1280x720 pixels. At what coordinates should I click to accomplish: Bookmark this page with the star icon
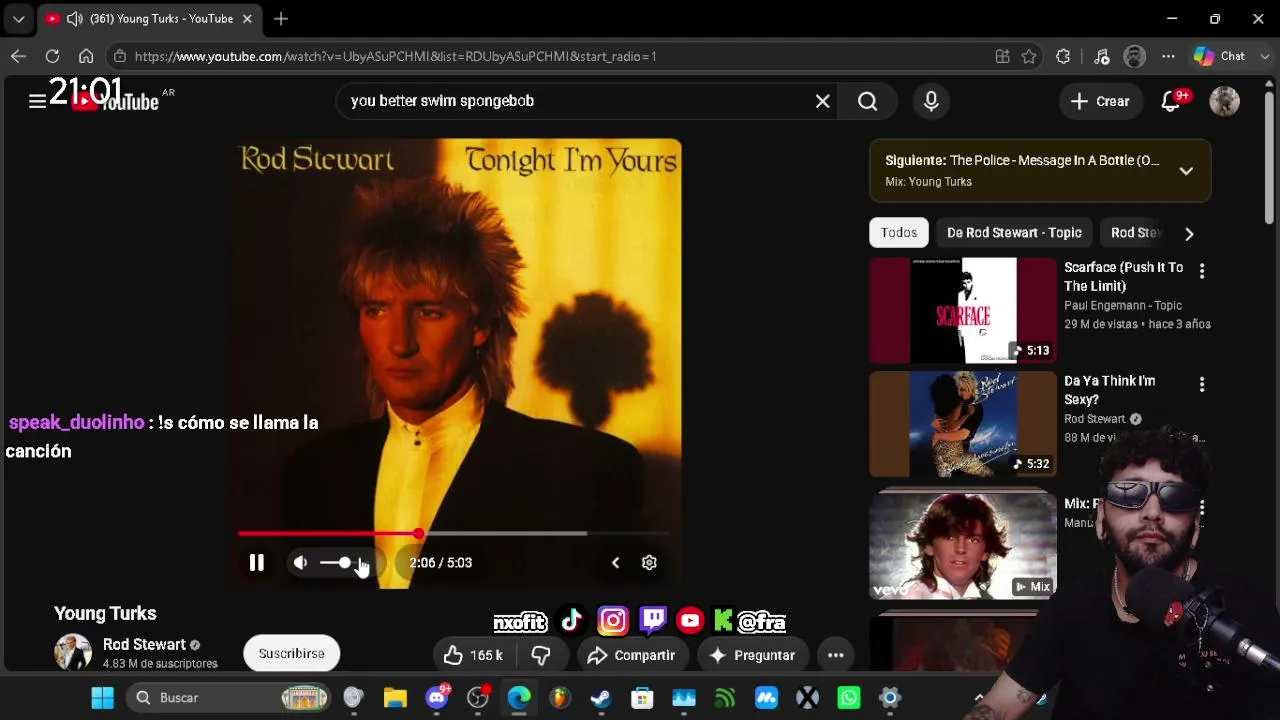point(1029,56)
